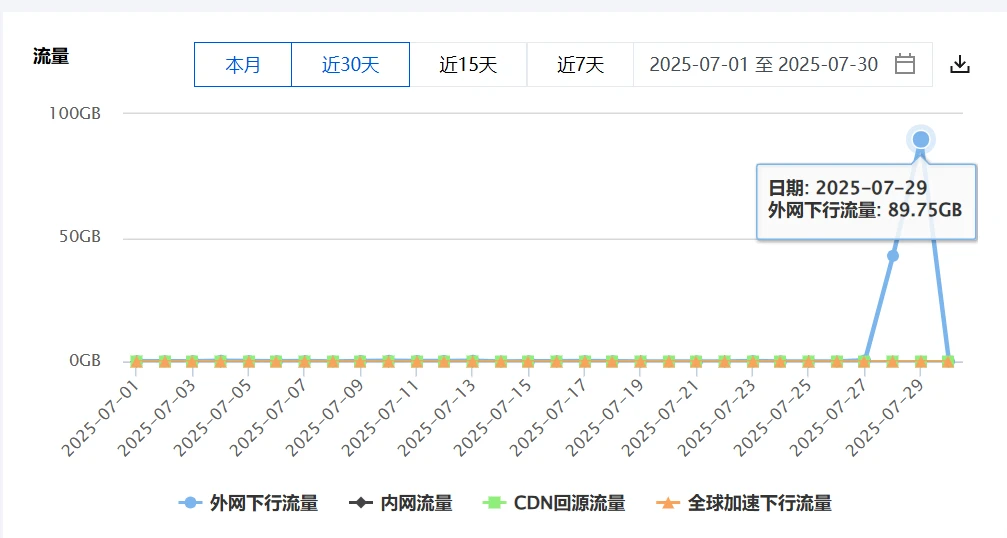Click the highlighted 89.75GB peak data point
Screen dimensions: 1007x538
tap(920, 140)
